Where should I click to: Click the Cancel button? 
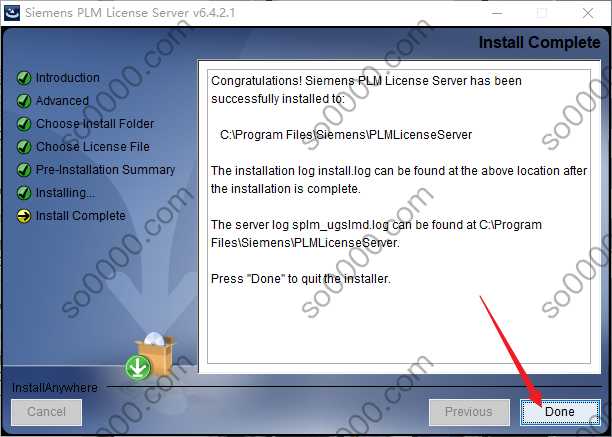[46, 412]
